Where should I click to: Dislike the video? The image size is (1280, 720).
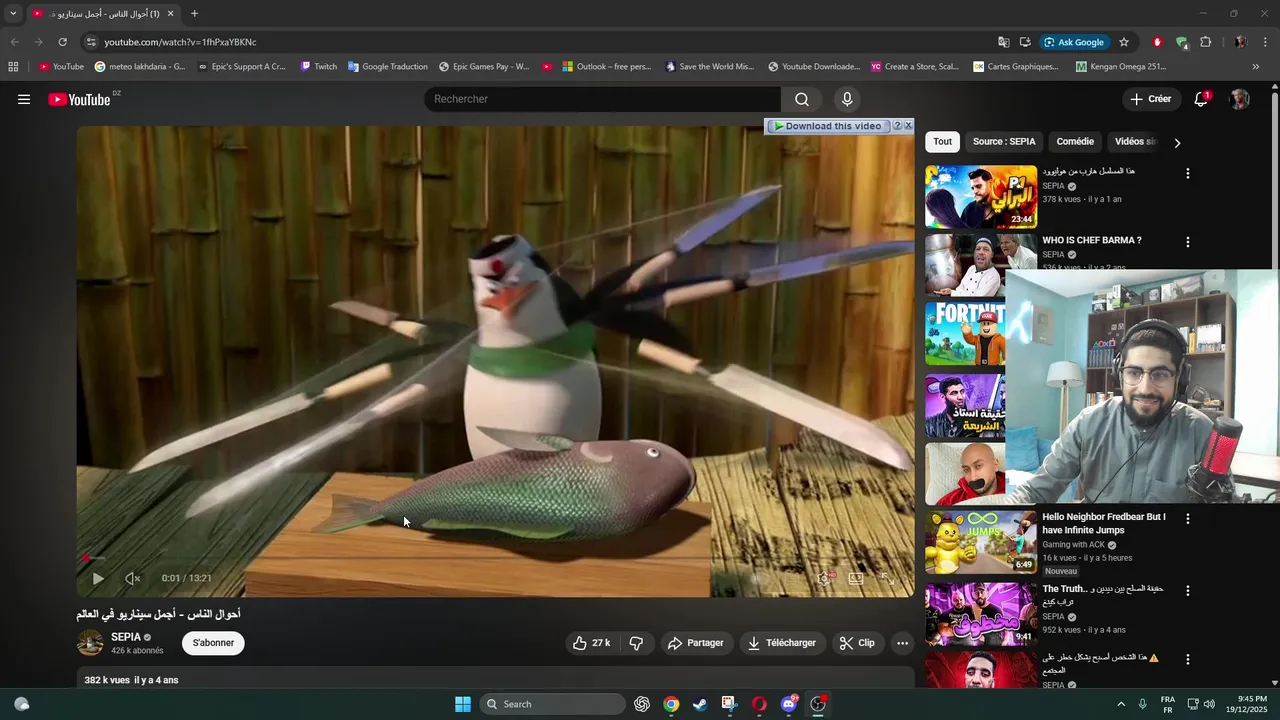636,643
